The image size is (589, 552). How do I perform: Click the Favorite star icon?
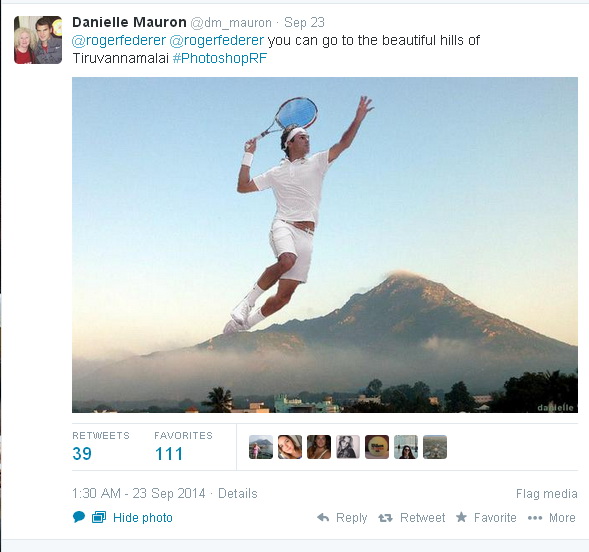pos(461,517)
